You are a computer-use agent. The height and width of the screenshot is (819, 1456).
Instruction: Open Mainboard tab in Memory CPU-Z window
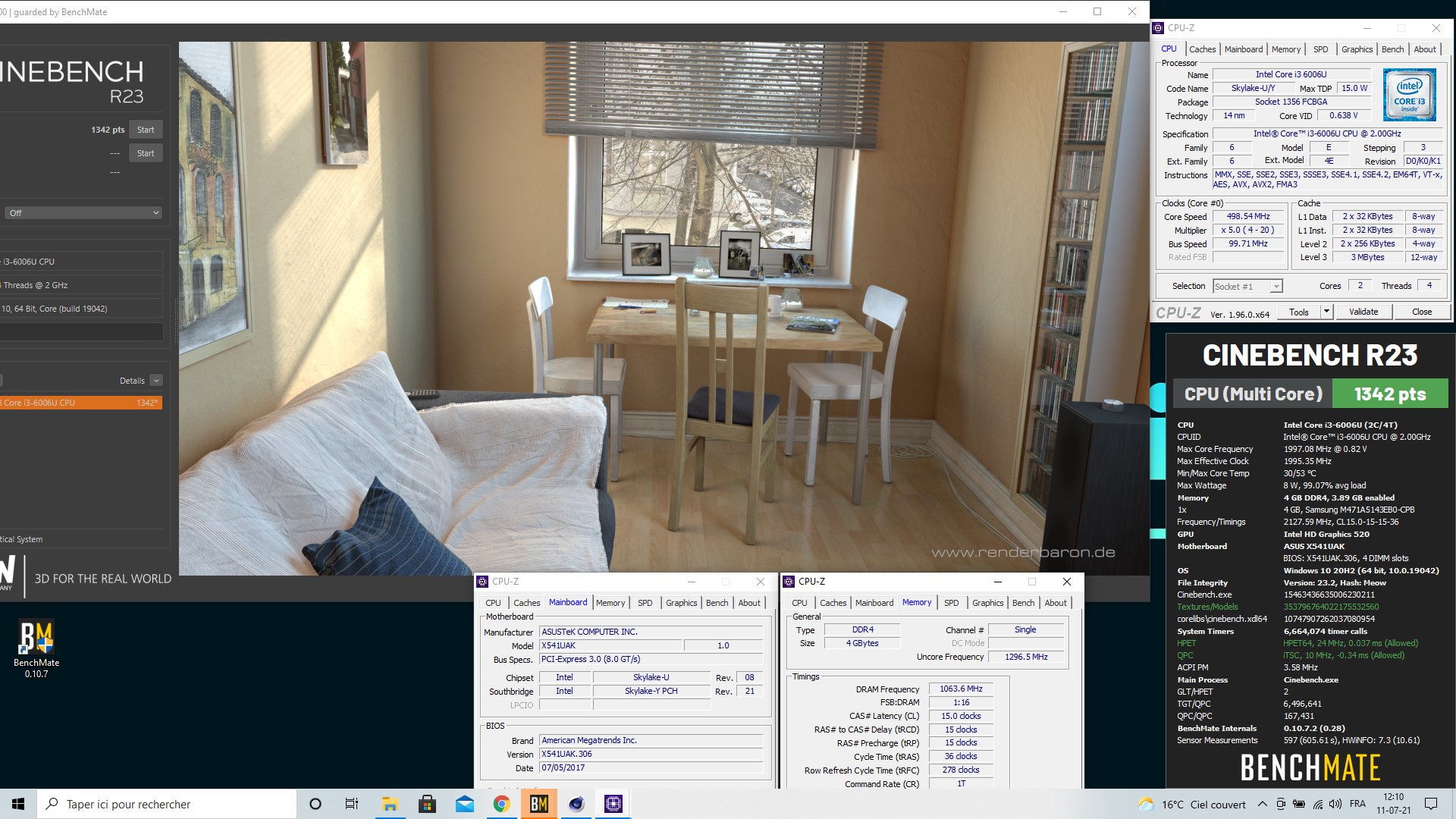pyautogui.click(x=874, y=603)
